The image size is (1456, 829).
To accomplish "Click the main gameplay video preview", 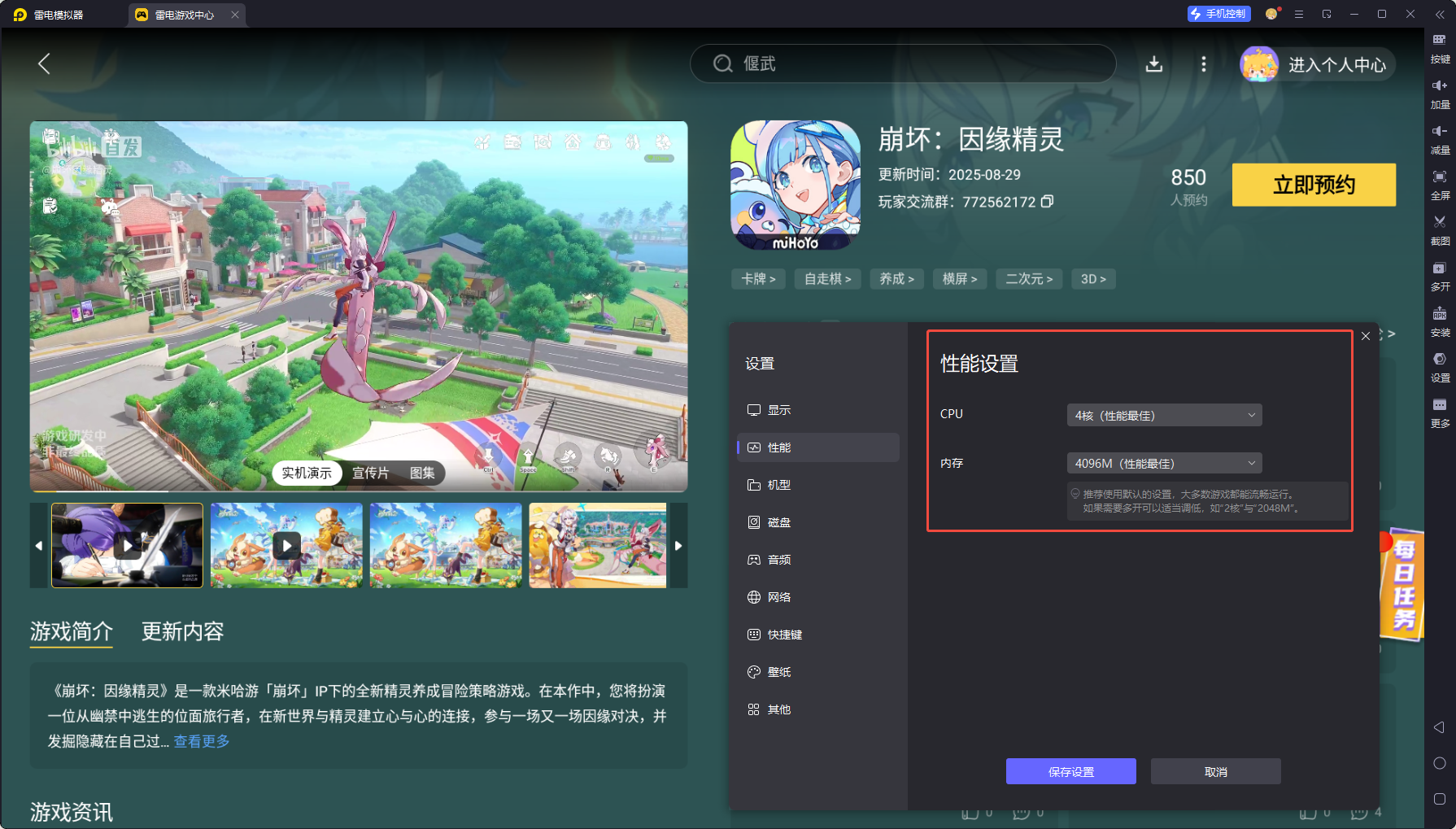I will (359, 306).
